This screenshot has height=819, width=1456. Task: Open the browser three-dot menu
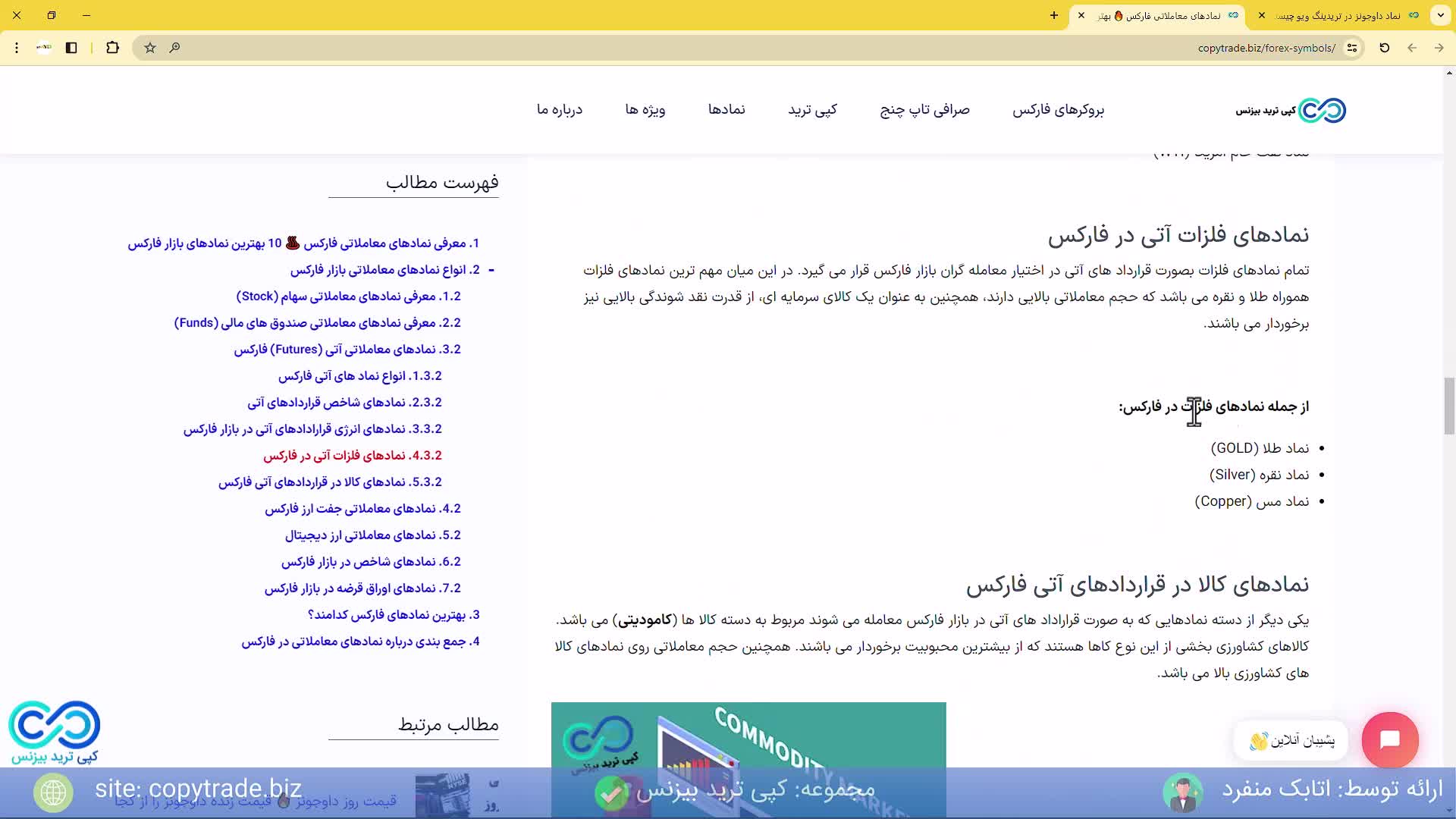[x=17, y=48]
